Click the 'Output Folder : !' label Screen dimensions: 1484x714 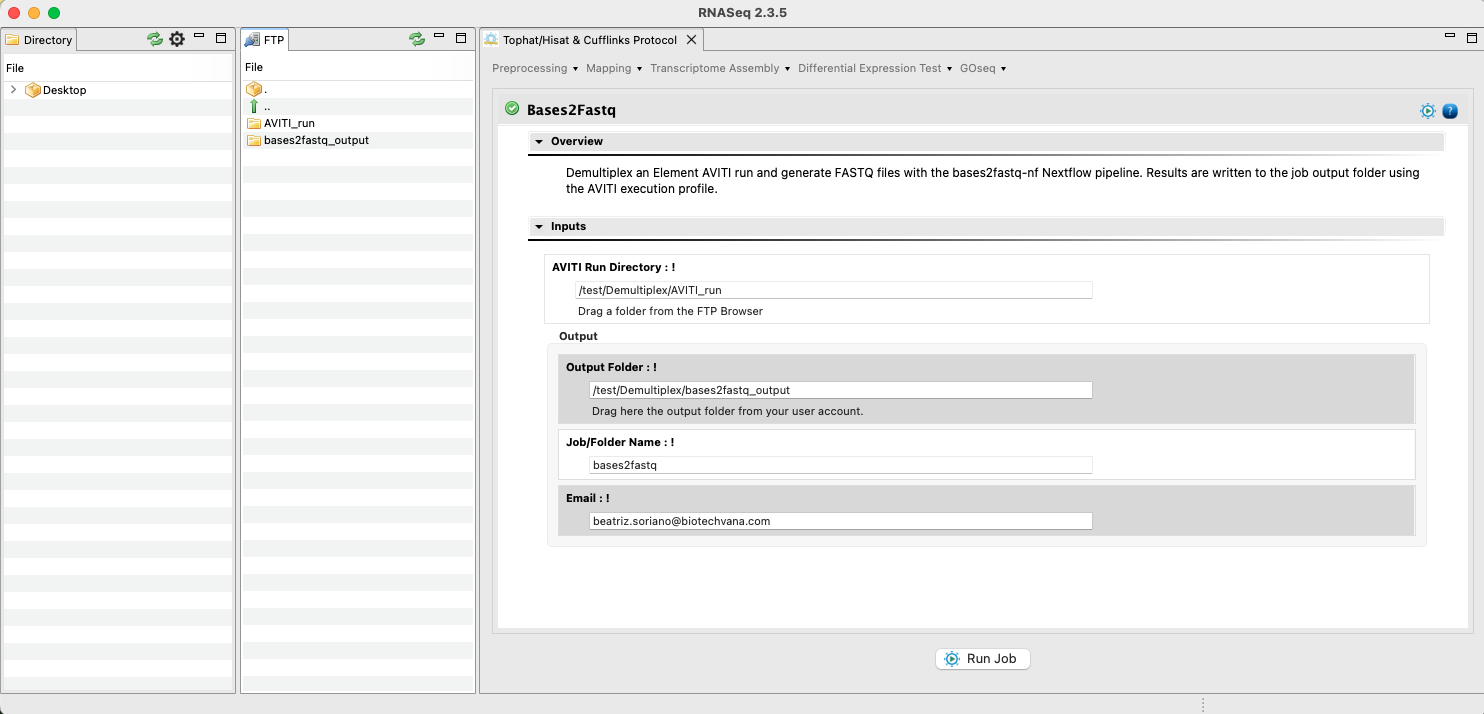tap(611, 367)
